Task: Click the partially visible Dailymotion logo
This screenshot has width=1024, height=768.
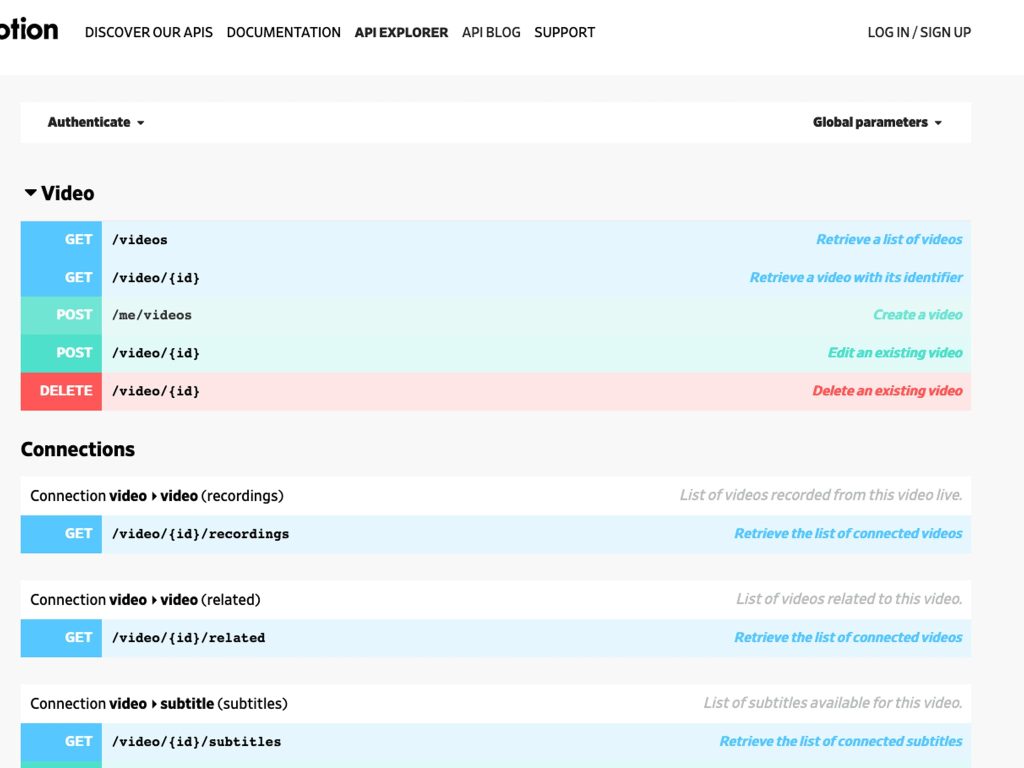Action: (x=29, y=29)
